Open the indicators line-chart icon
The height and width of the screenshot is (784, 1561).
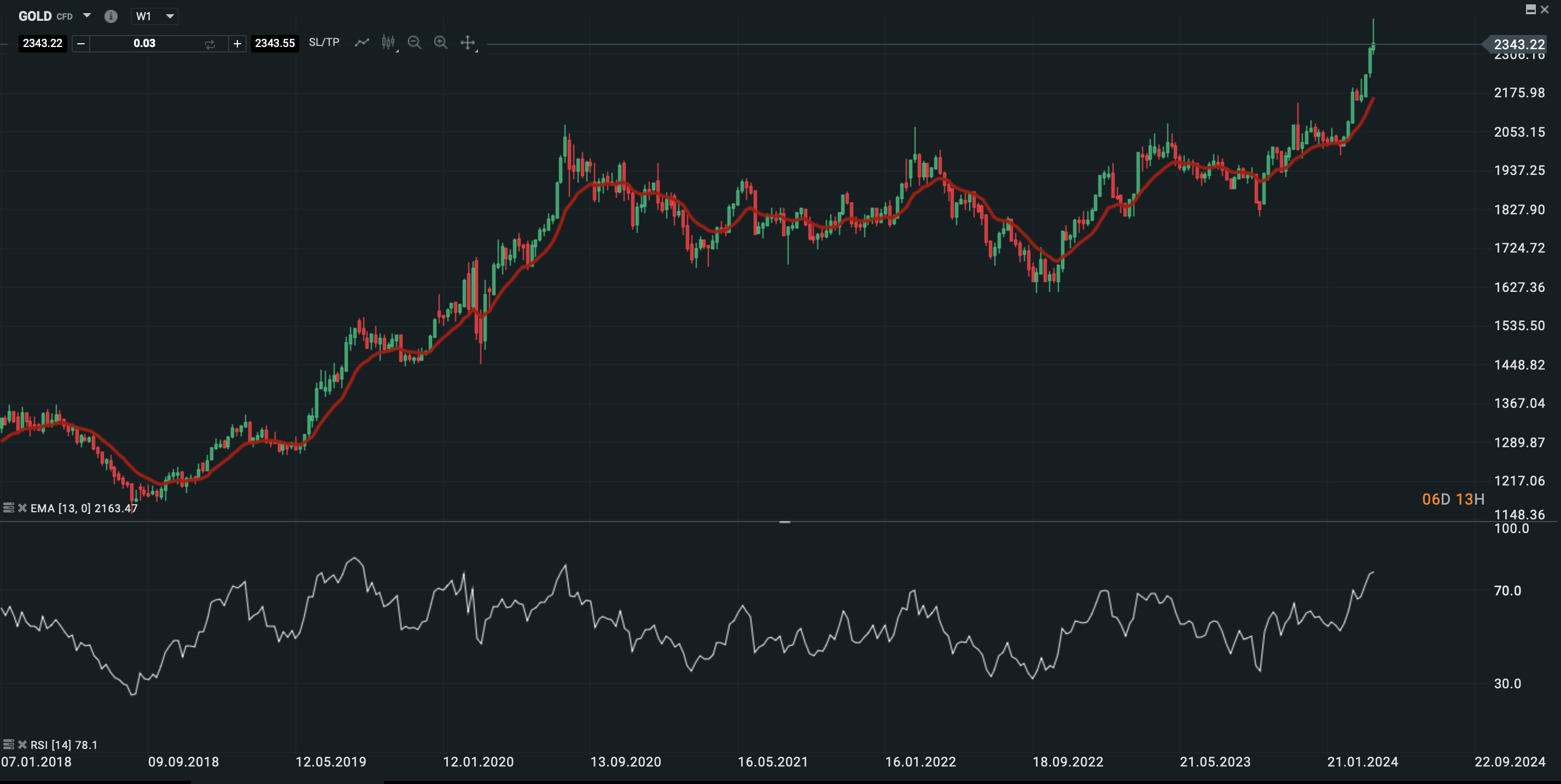pyautogui.click(x=362, y=43)
